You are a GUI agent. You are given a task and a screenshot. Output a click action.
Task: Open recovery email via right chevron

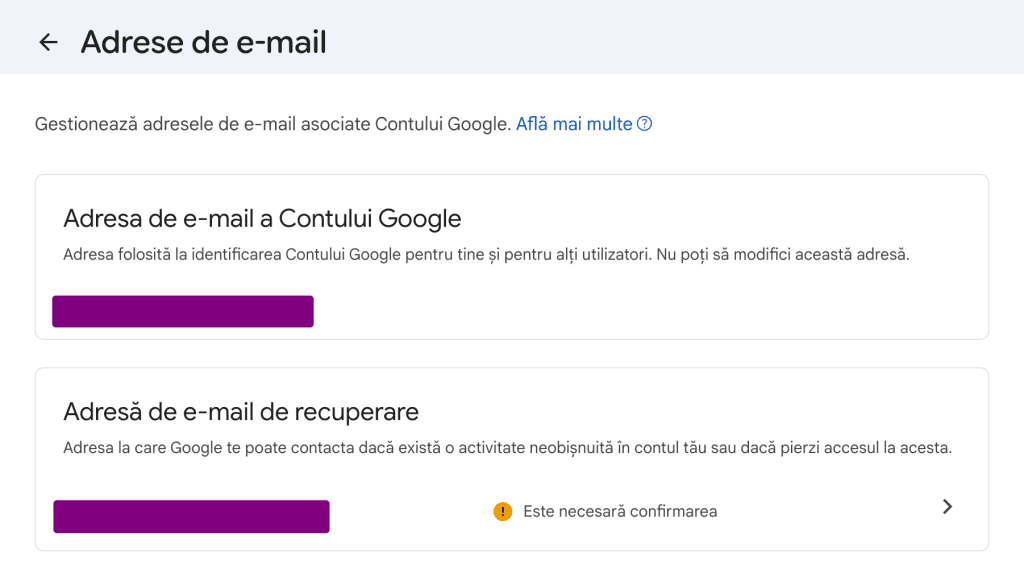point(947,507)
